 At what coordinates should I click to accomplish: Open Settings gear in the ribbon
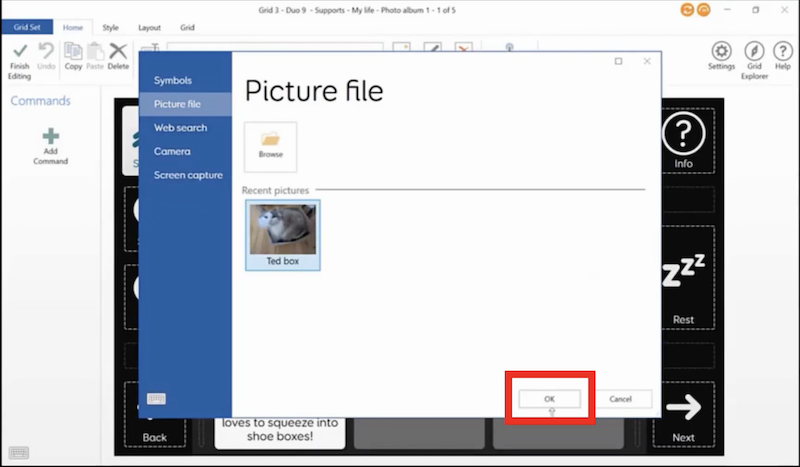tap(721, 52)
